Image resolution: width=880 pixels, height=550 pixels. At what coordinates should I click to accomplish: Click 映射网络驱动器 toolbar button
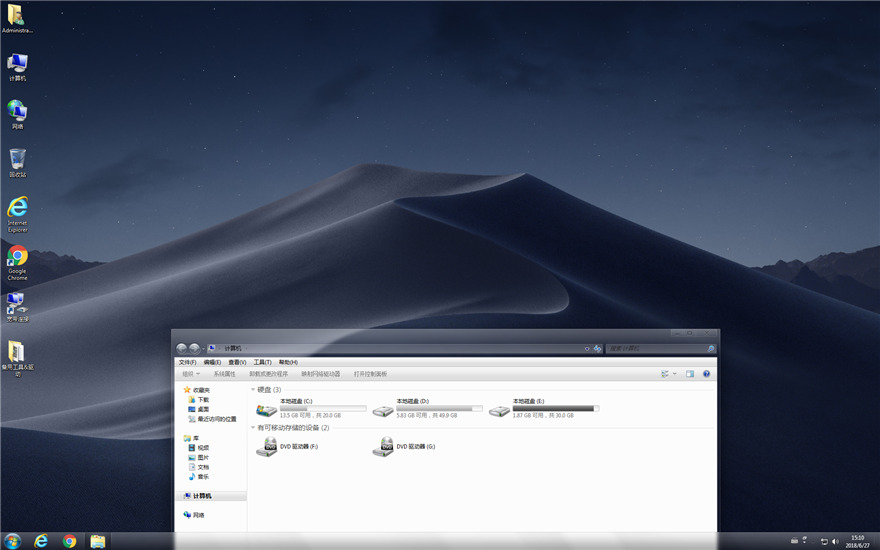click(320, 374)
